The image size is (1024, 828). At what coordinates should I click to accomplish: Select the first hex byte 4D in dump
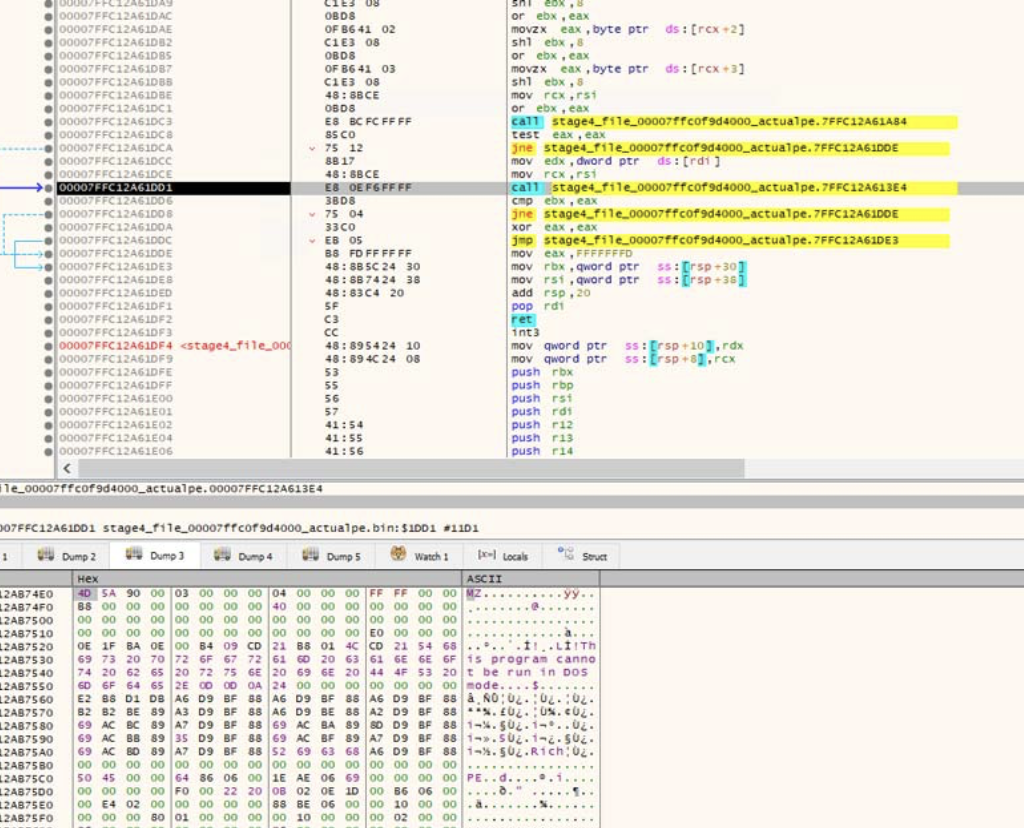(x=84, y=594)
